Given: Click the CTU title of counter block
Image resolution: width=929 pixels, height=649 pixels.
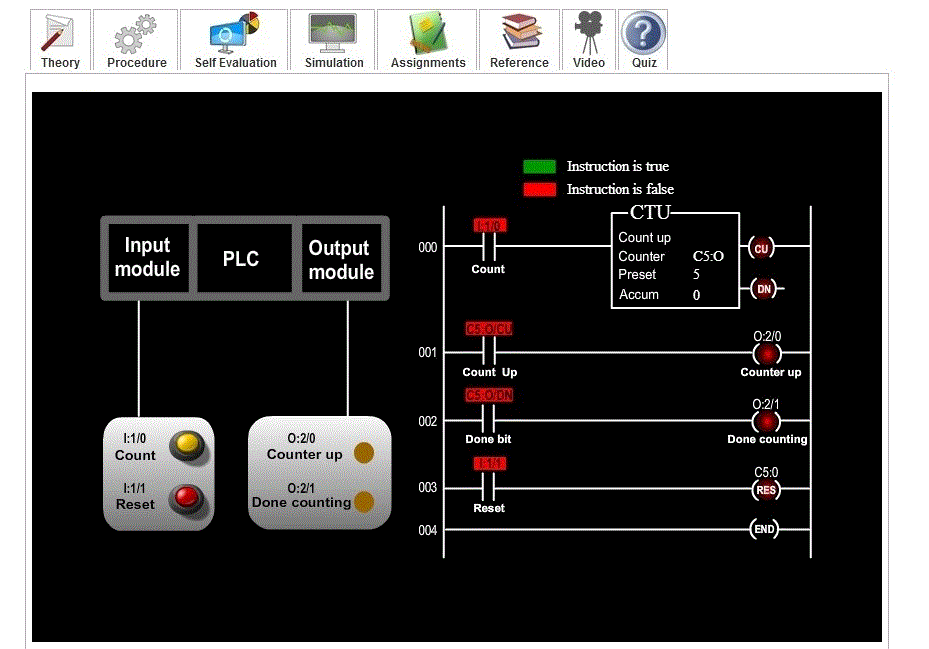Looking at the screenshot, I should pos(650,212).
